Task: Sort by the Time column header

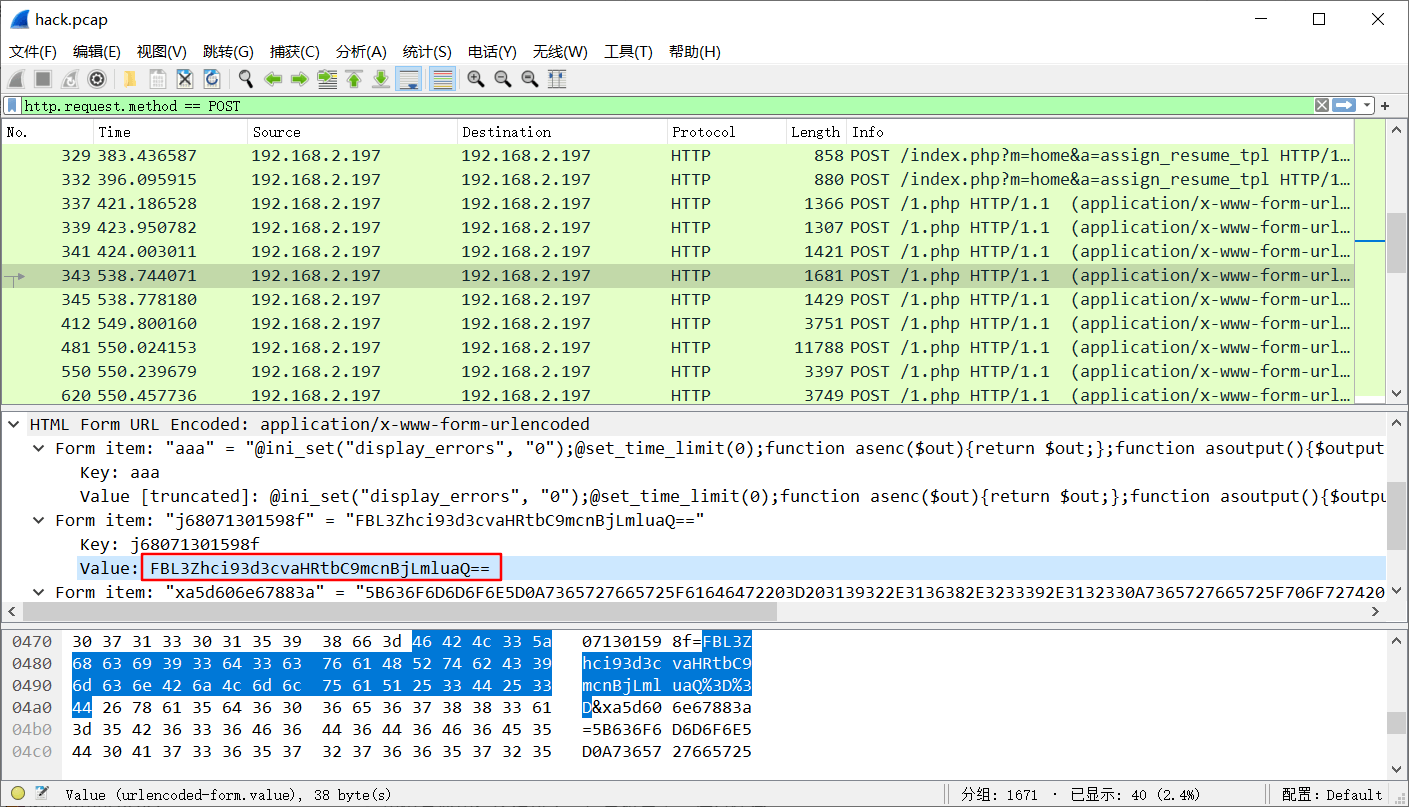Action: click(x=171, y=132)
